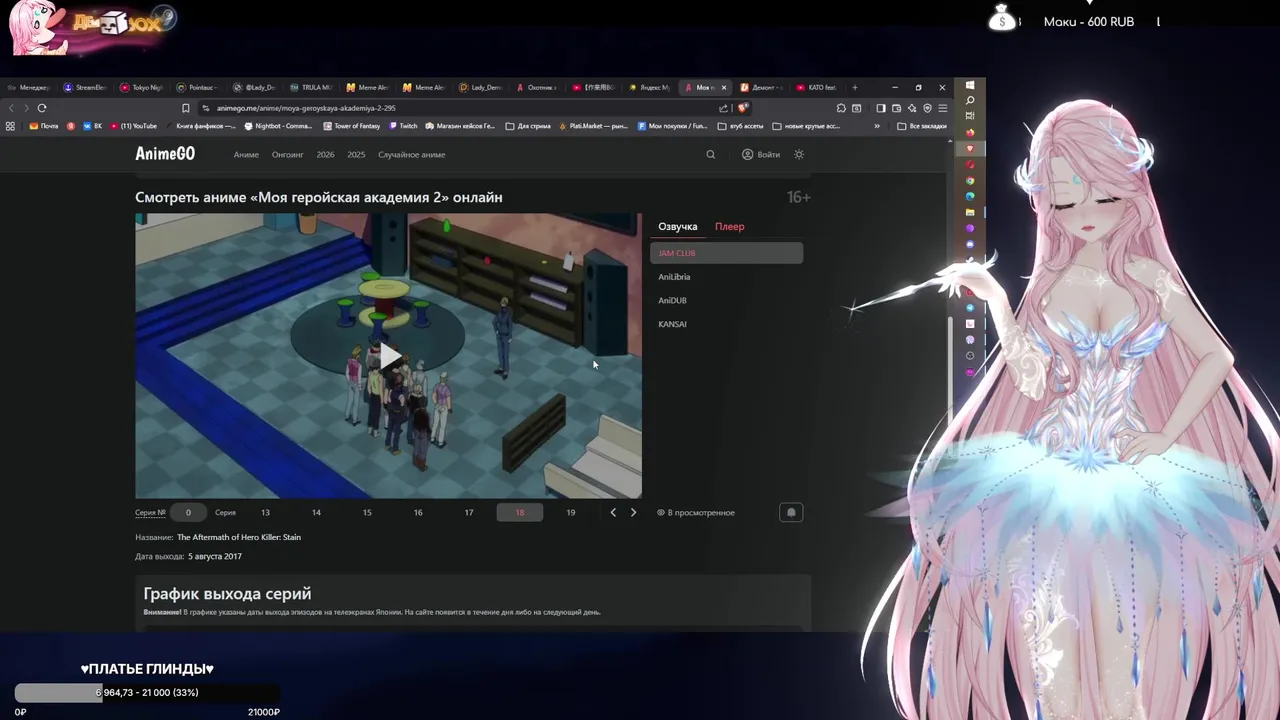The width and height of the screenshot is (1280, 720).
Task: Open the '2025' menu item
Action: click(356, 155)
